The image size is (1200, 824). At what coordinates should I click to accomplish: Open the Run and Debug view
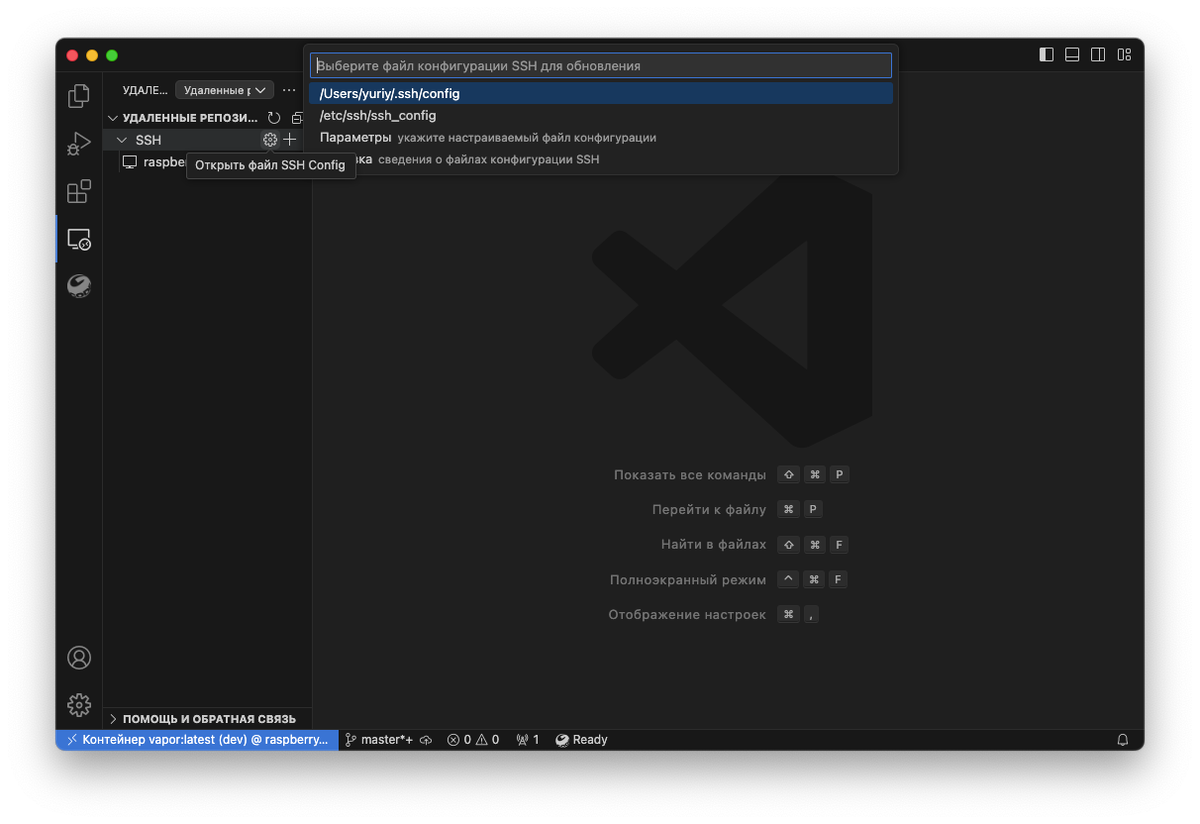[79, 144]
